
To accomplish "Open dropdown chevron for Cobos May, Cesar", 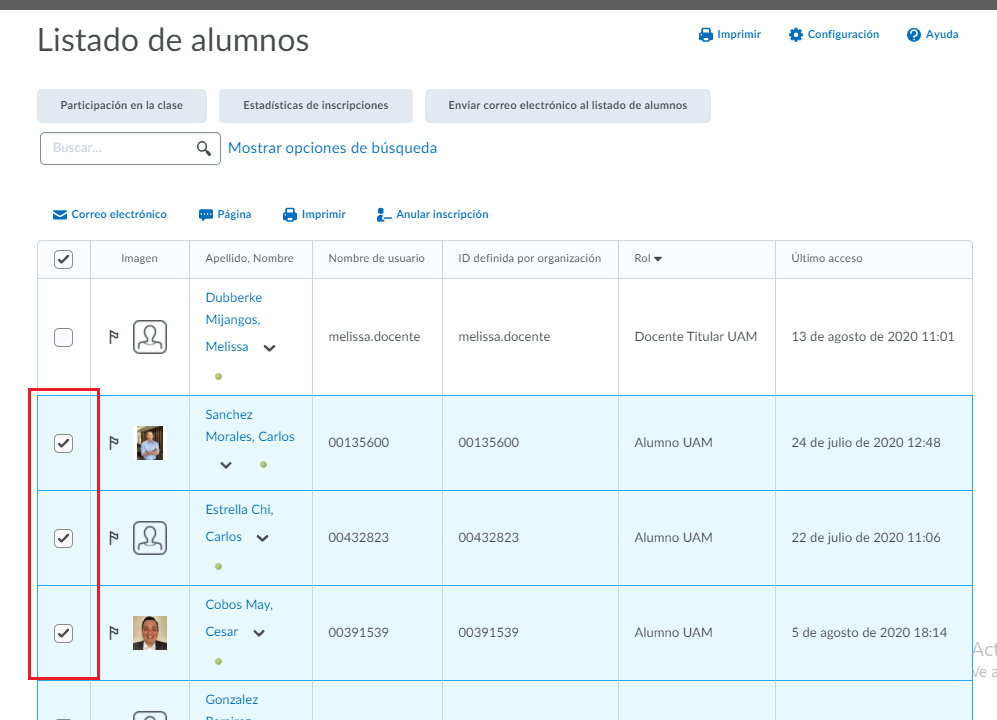I will tap(259, 633).
